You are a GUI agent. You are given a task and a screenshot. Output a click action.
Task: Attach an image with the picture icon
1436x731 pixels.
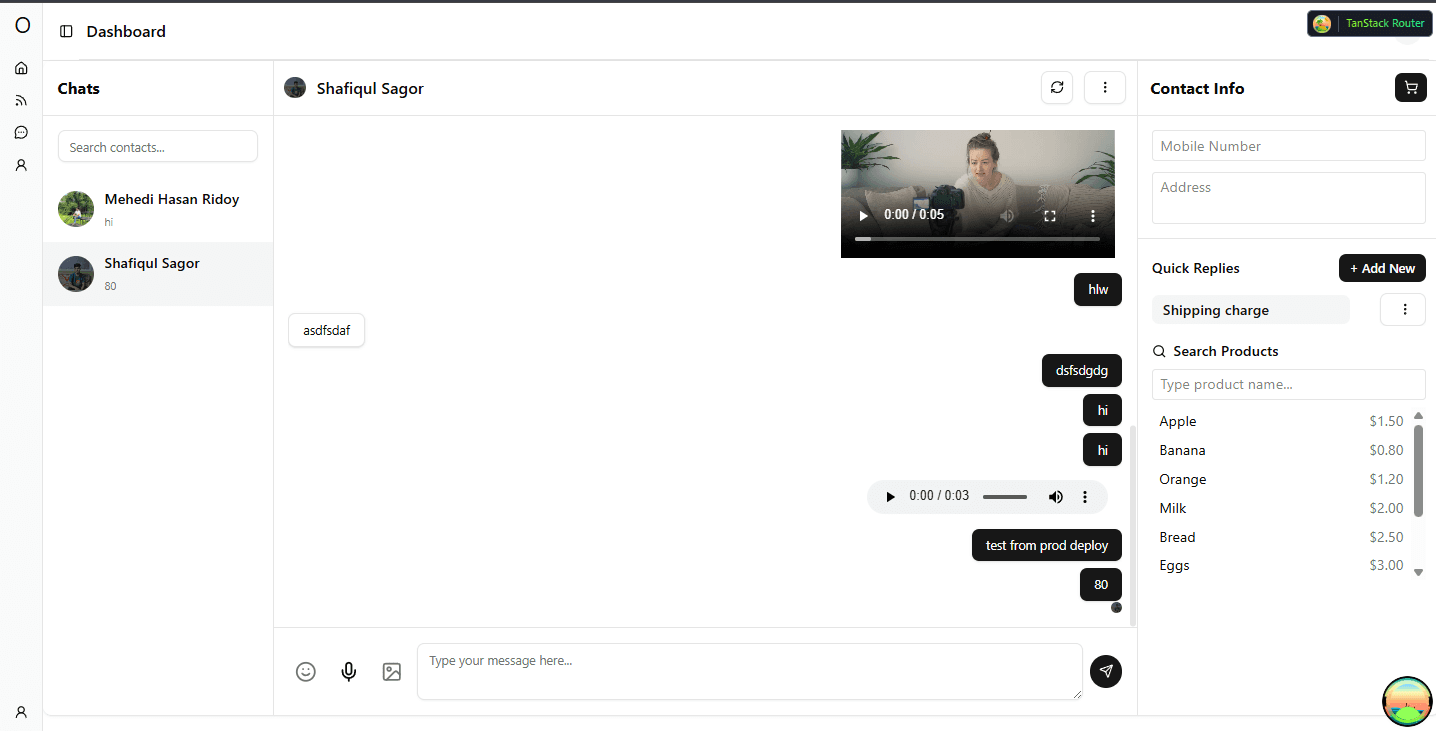click(392, 672)
